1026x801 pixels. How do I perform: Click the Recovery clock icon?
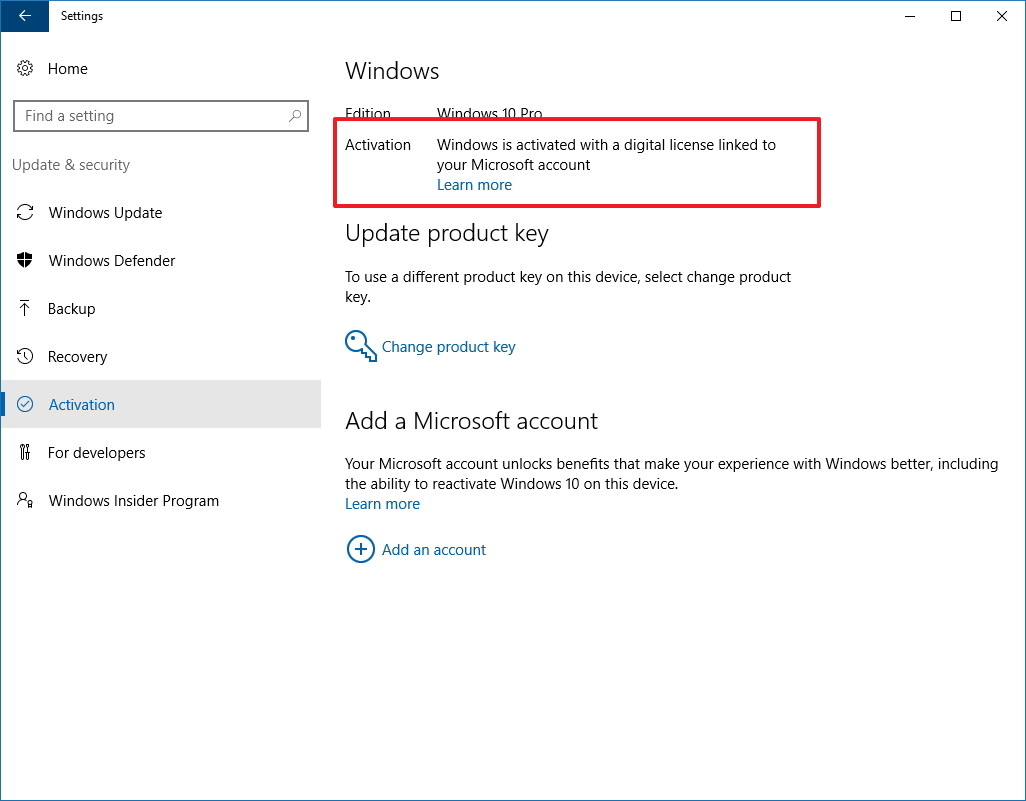coord(29,356)
